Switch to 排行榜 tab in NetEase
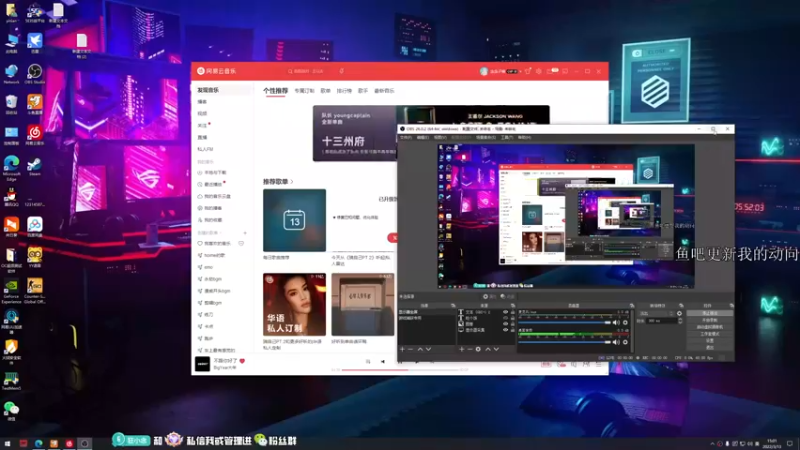Viewport: 800px width, 450px height. [x=344, y=90]
